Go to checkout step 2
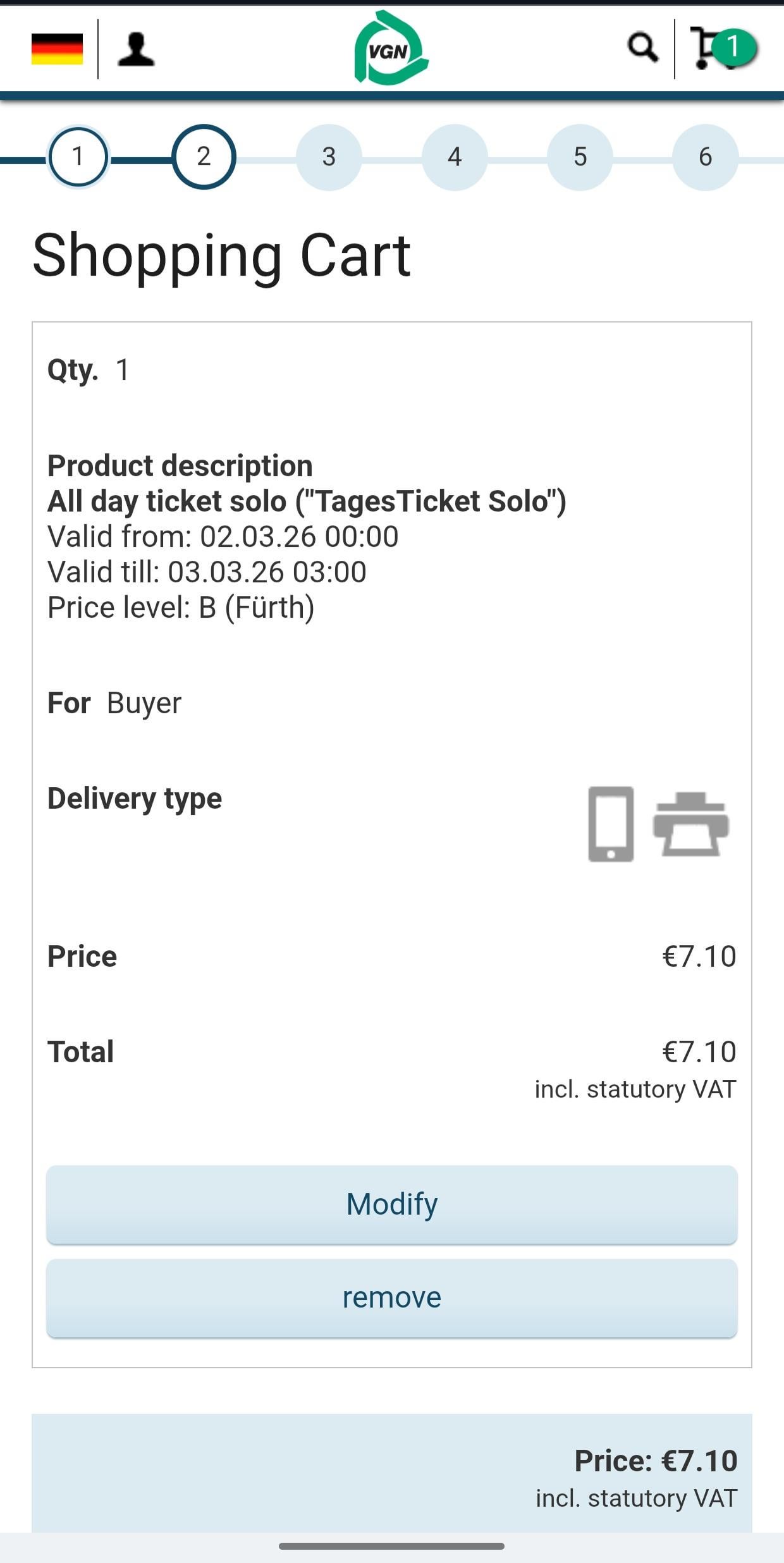Viewport: 784px width, 1563px height. [x=204, y=156]
